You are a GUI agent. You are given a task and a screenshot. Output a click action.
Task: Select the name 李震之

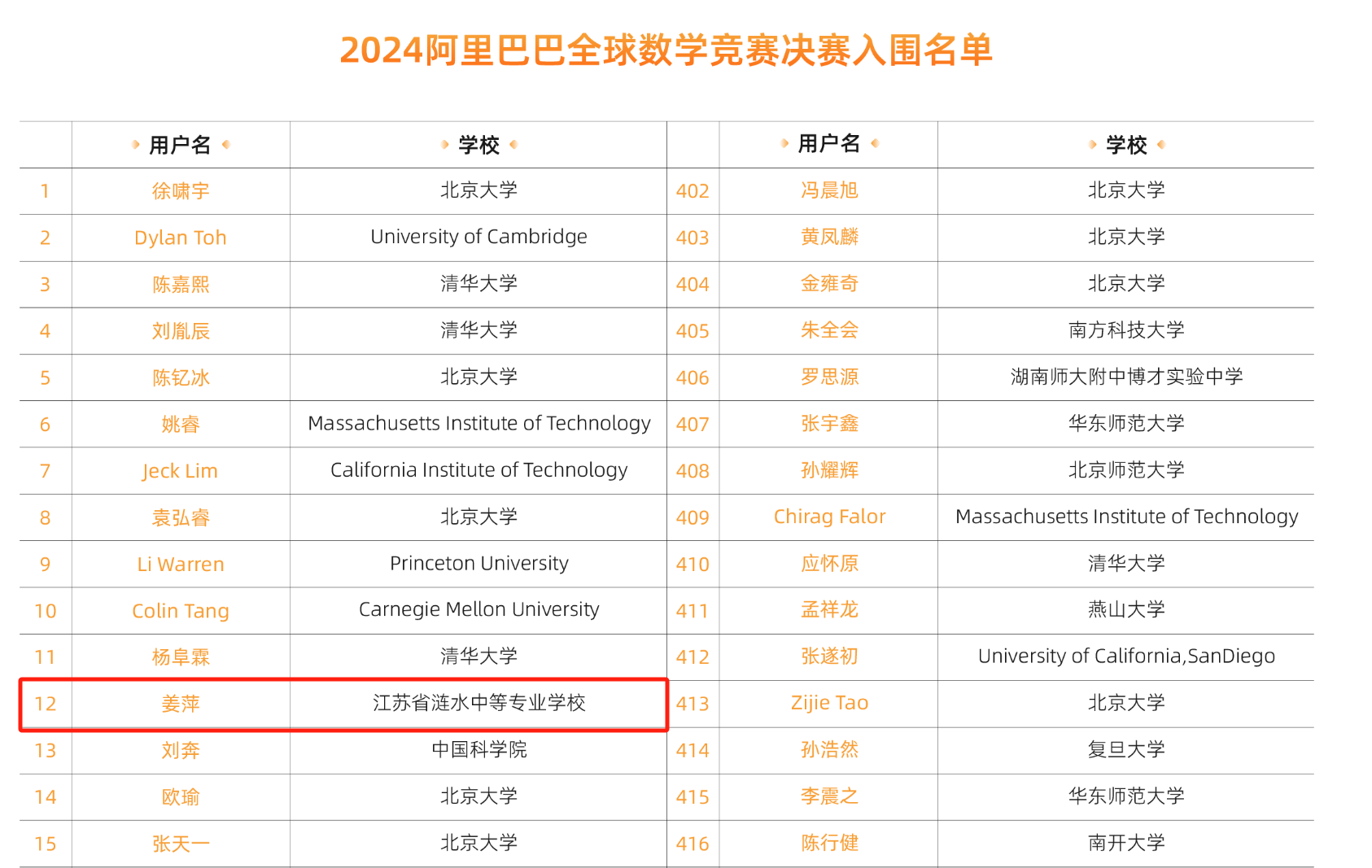tap(829, 796)
